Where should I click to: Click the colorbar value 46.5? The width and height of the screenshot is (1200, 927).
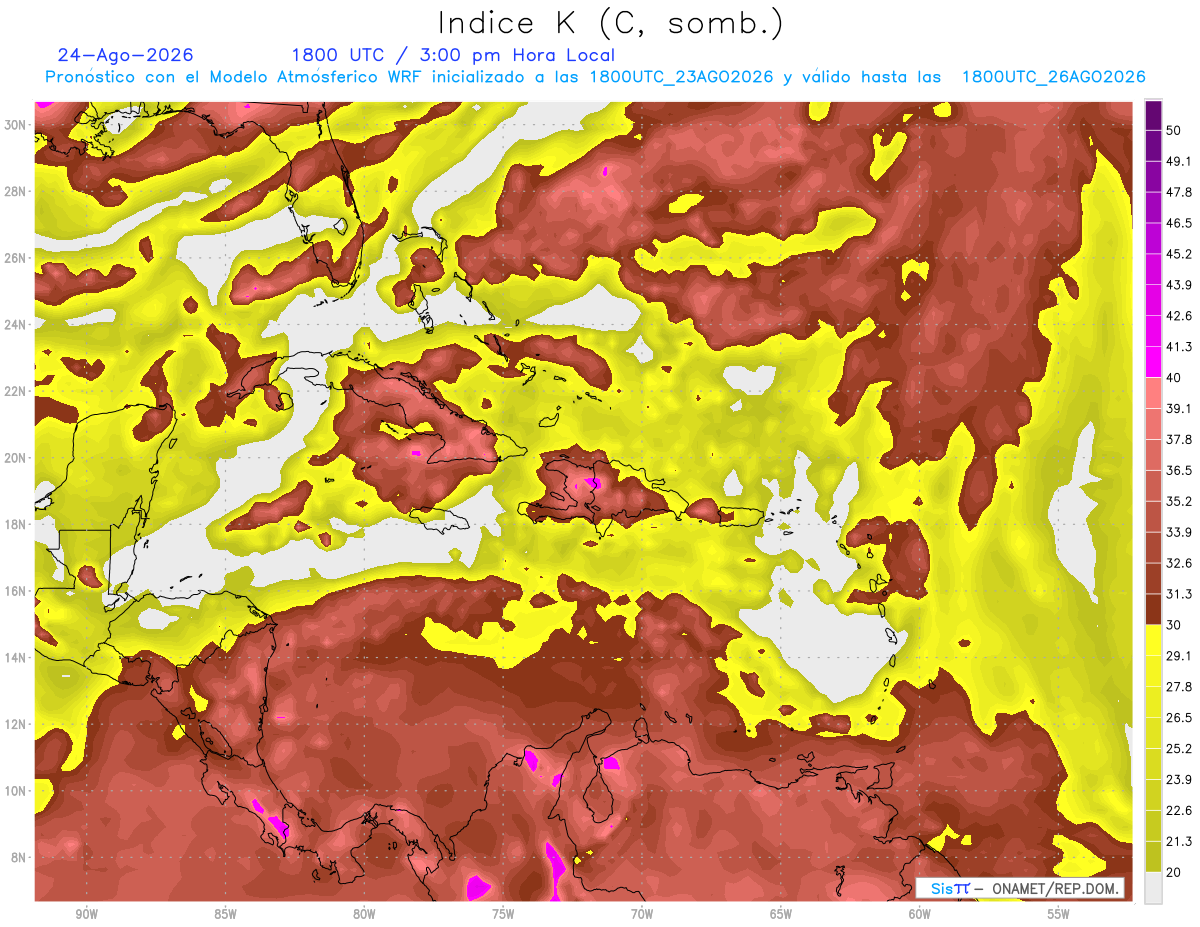click(1180, 223)
